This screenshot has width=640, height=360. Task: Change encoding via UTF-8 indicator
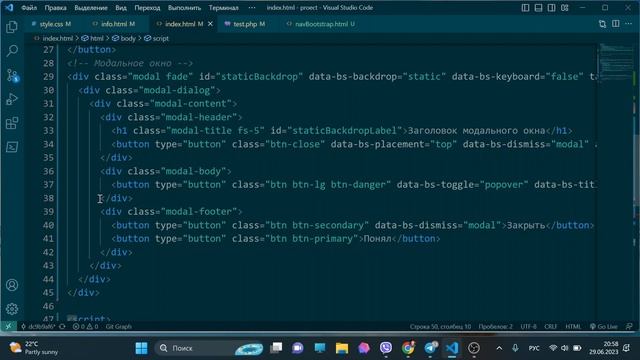point(529,327)
